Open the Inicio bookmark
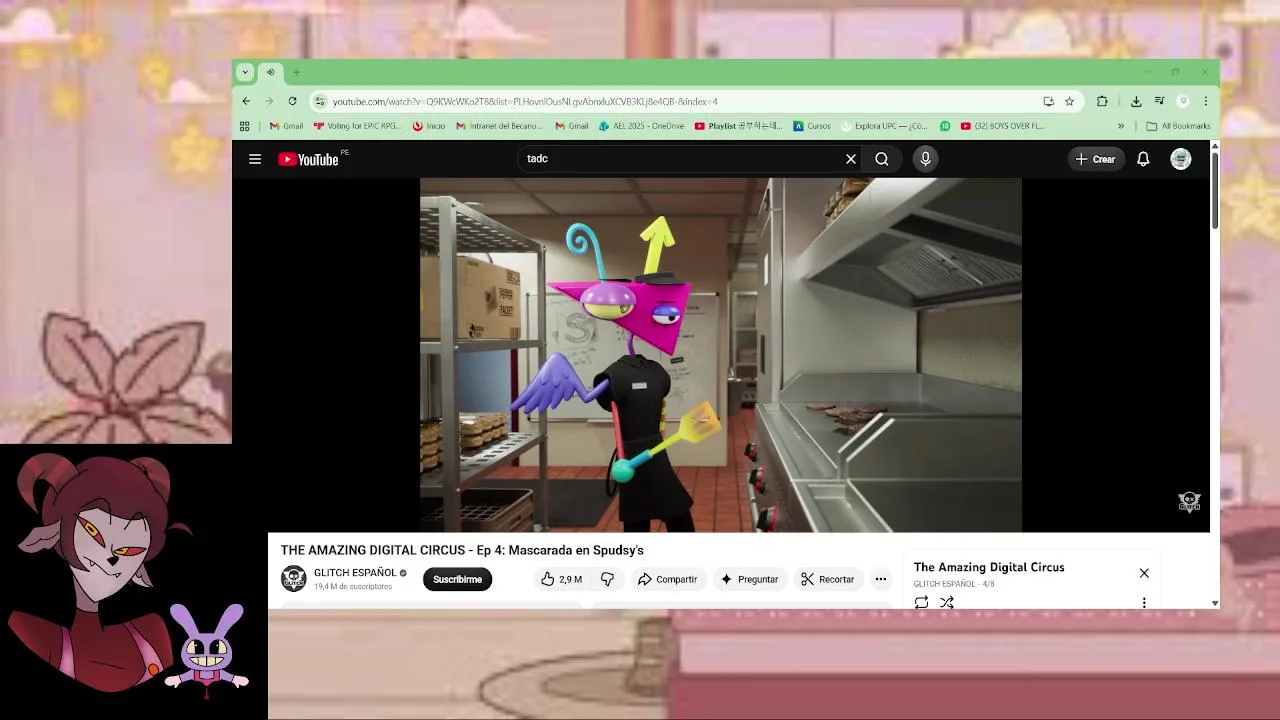The height and width of the screenshot is (720, 1280). point(428,126)
